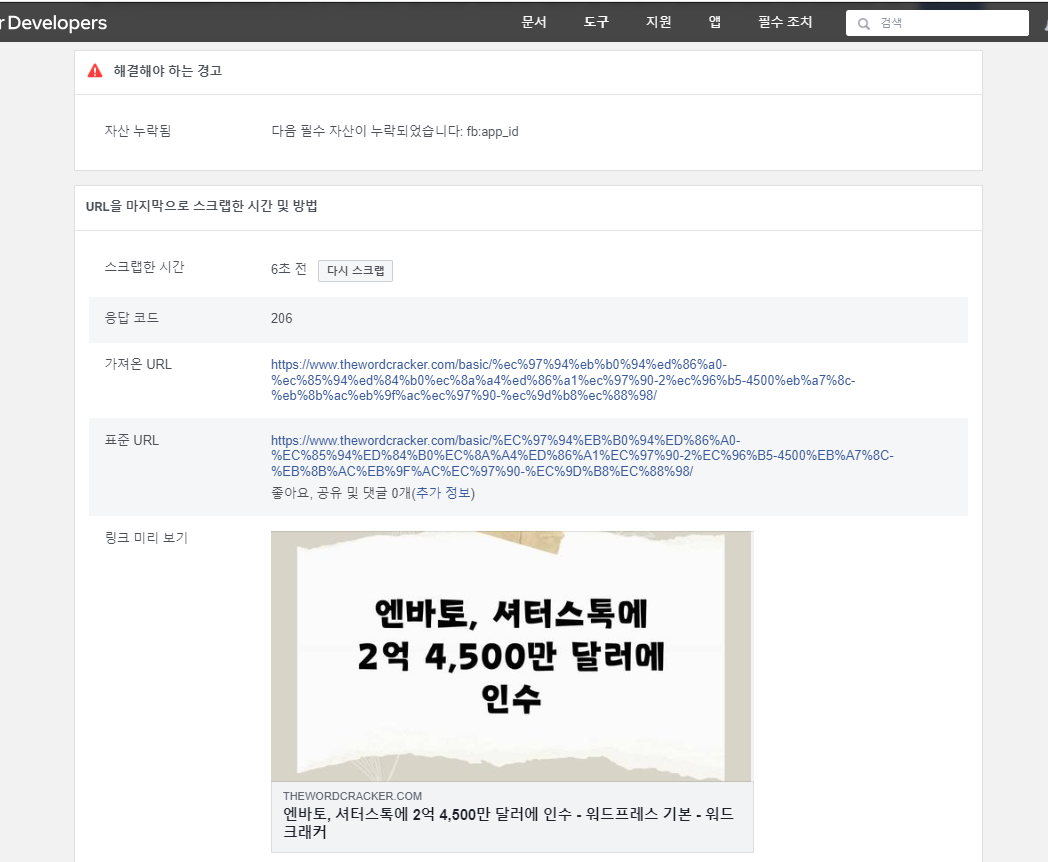The image size is (1048, 862).
Task: Select the 자산 누락됨 label
Action: tap(138, 131)
